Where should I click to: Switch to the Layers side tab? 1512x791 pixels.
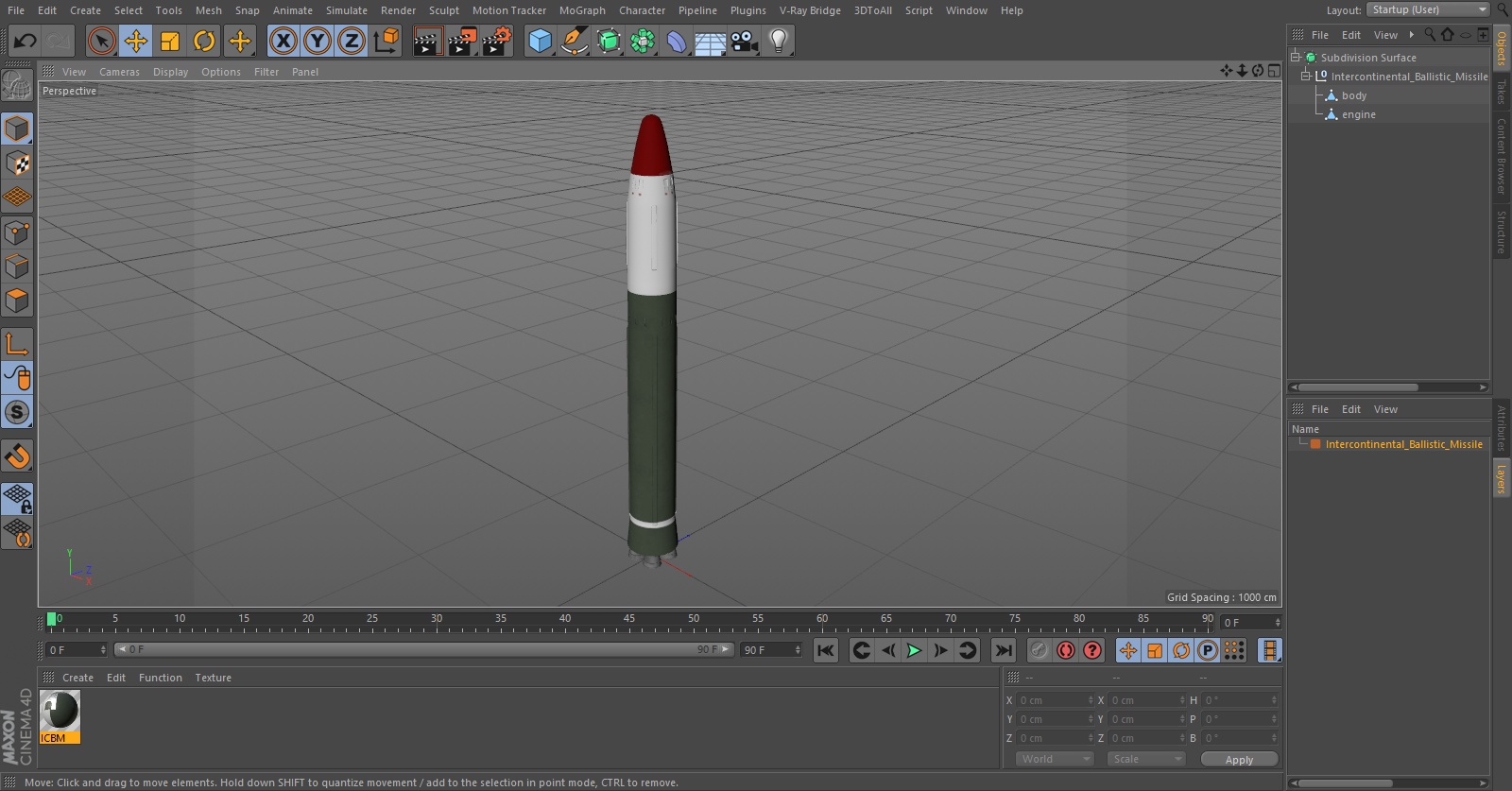[x=1501, y=479]
